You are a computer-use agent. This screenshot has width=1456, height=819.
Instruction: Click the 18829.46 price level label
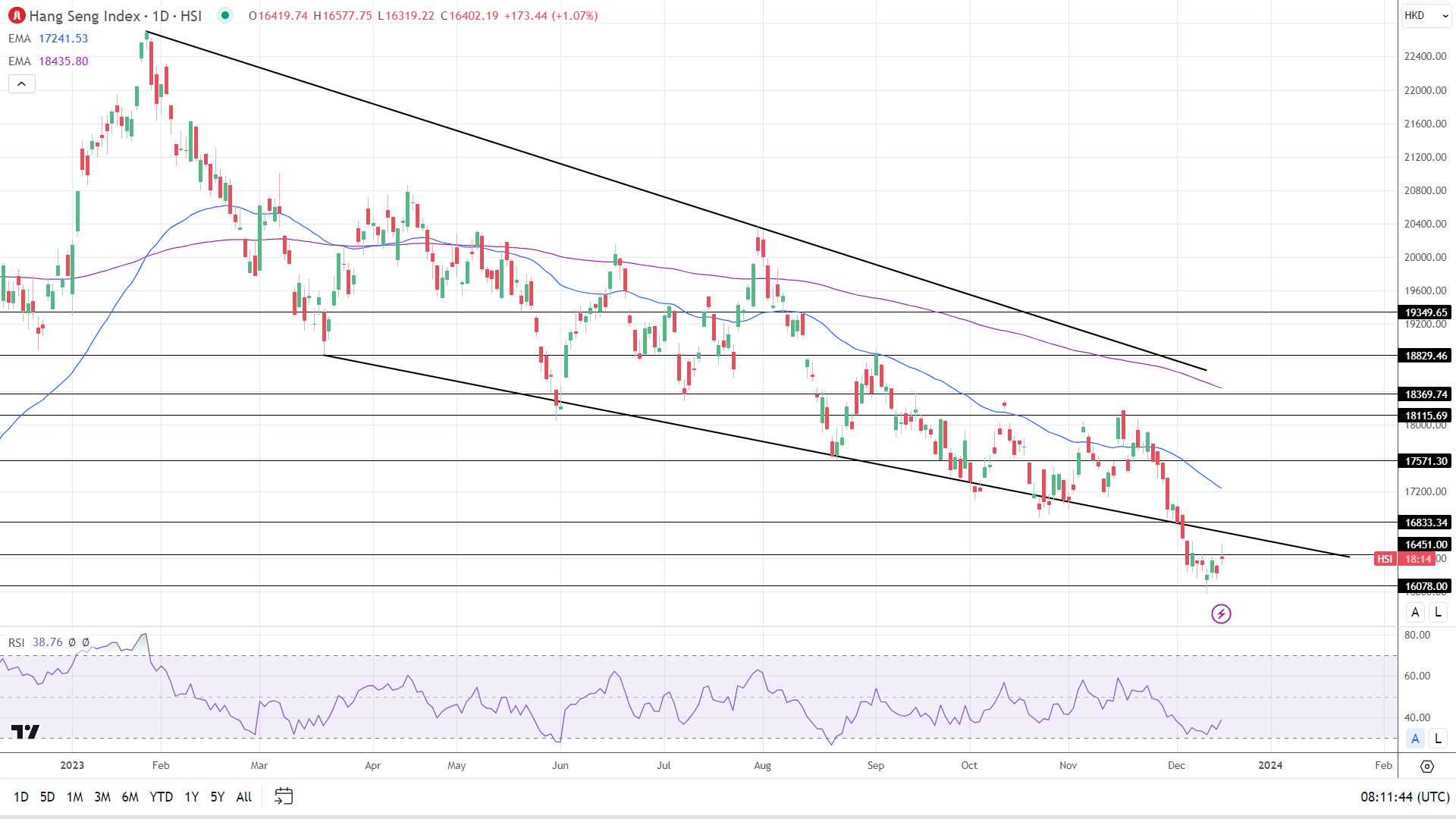(1426, 356)
